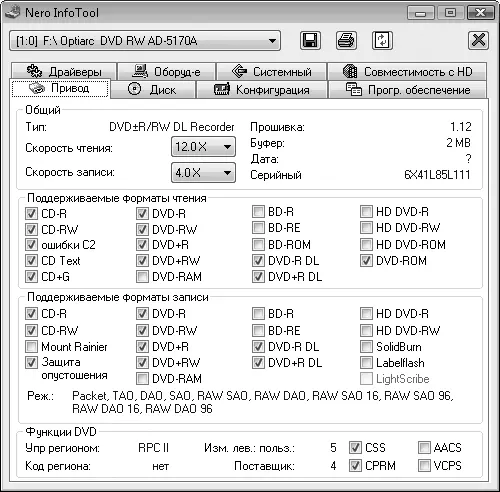Image resolution: width=500 pixels, height=492 pixels.
Task: Click the write modes text Packet, TAO, DAO
Action: point(263,402)
